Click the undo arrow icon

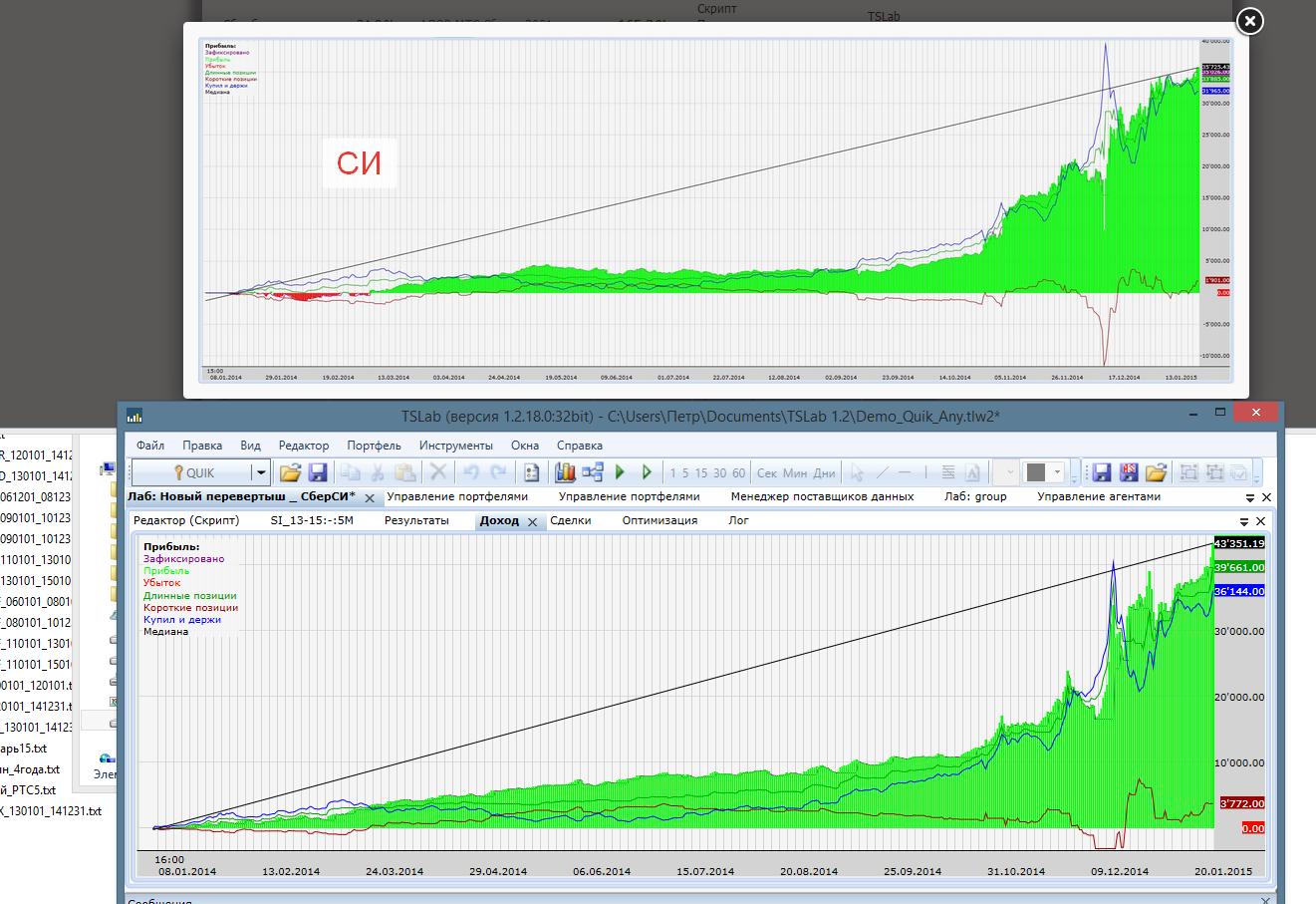tap(471, 472)
